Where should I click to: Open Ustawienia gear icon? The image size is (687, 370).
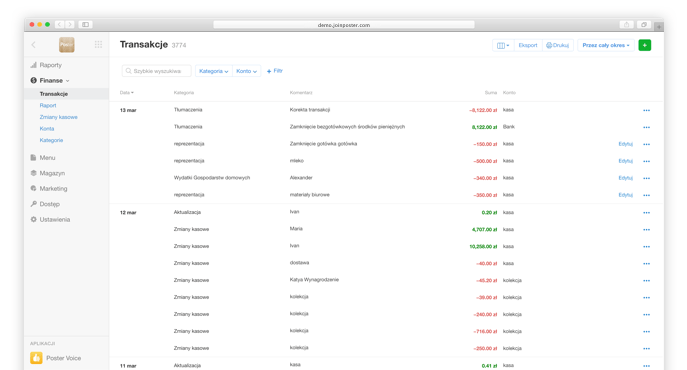[33, 219]
